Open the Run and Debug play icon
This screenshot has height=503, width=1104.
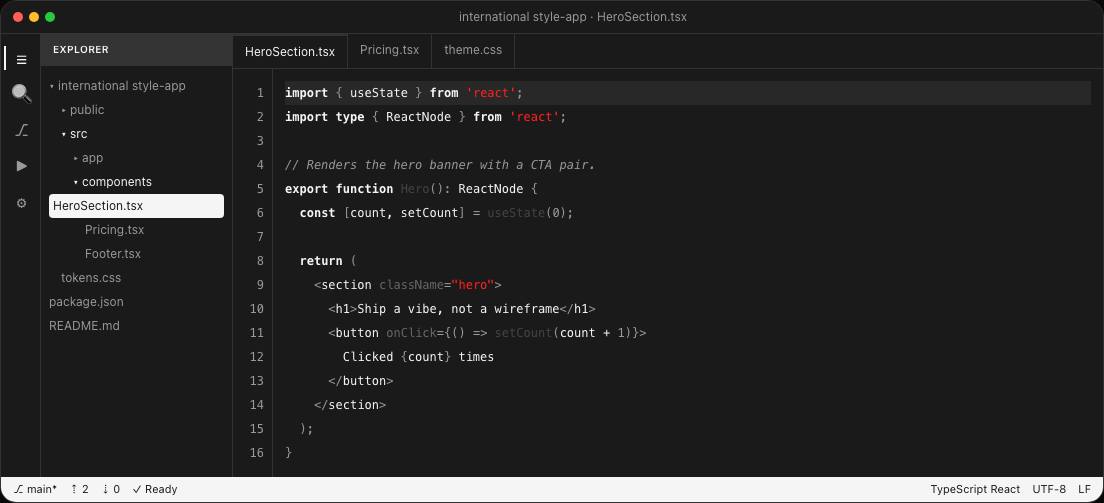point(21,166)
